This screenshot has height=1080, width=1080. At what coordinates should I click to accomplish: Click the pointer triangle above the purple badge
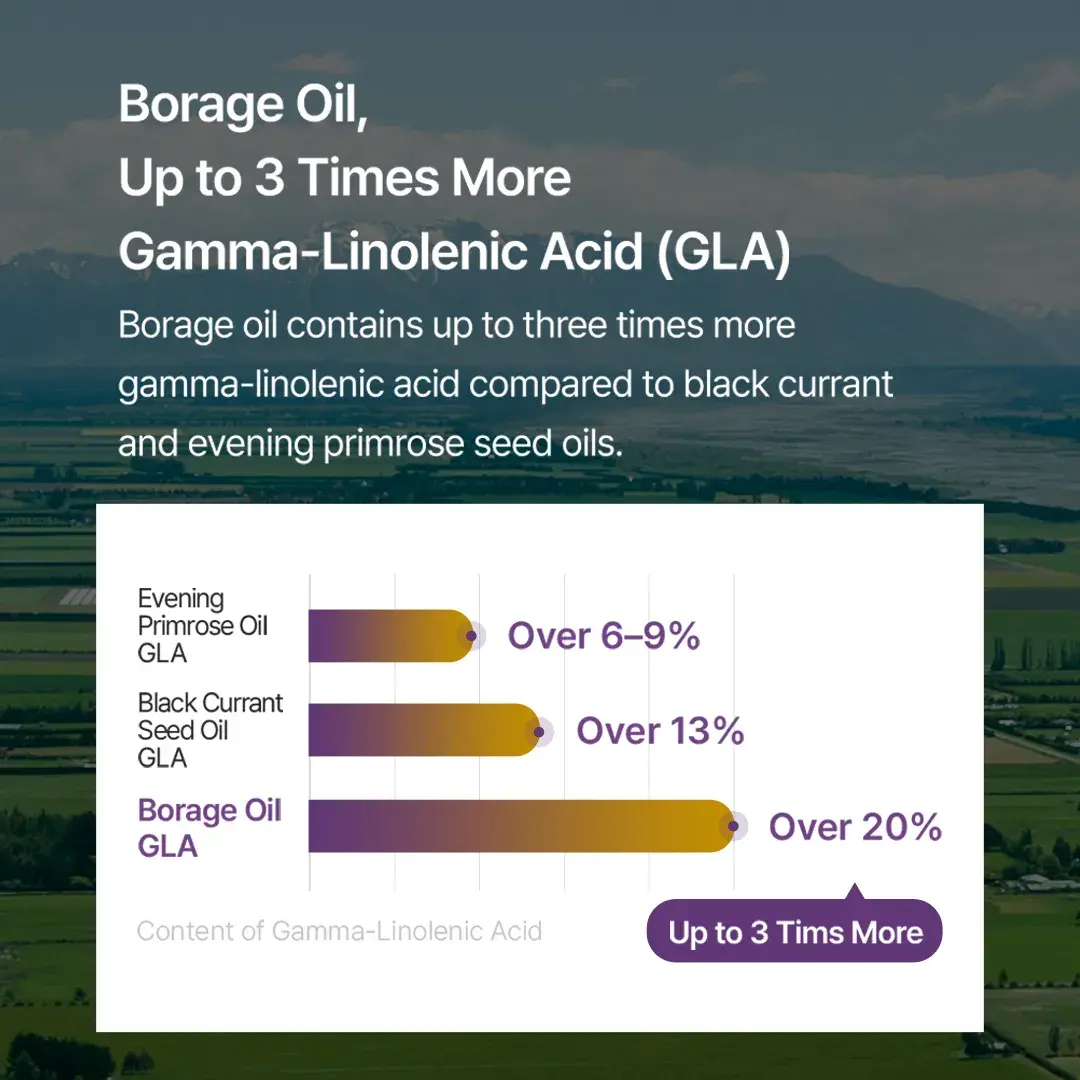(x=854, y=891)
